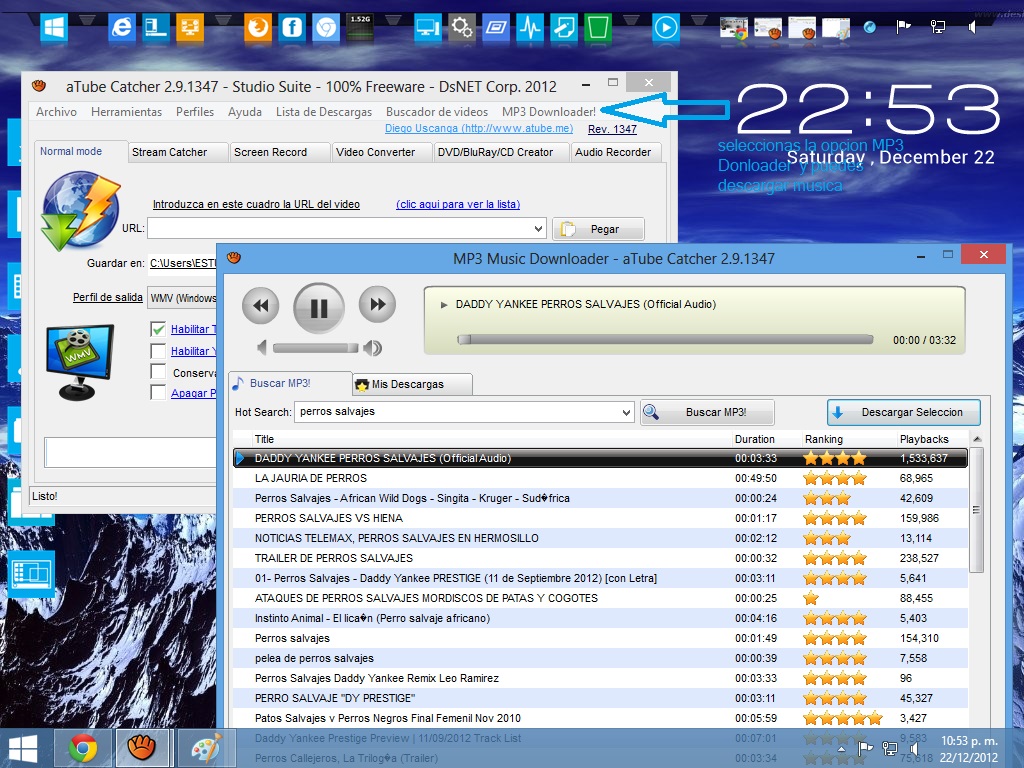Click the WMV monitor profile icon
This screenshot has height=768, width=1024.
(x=80, y=362)
